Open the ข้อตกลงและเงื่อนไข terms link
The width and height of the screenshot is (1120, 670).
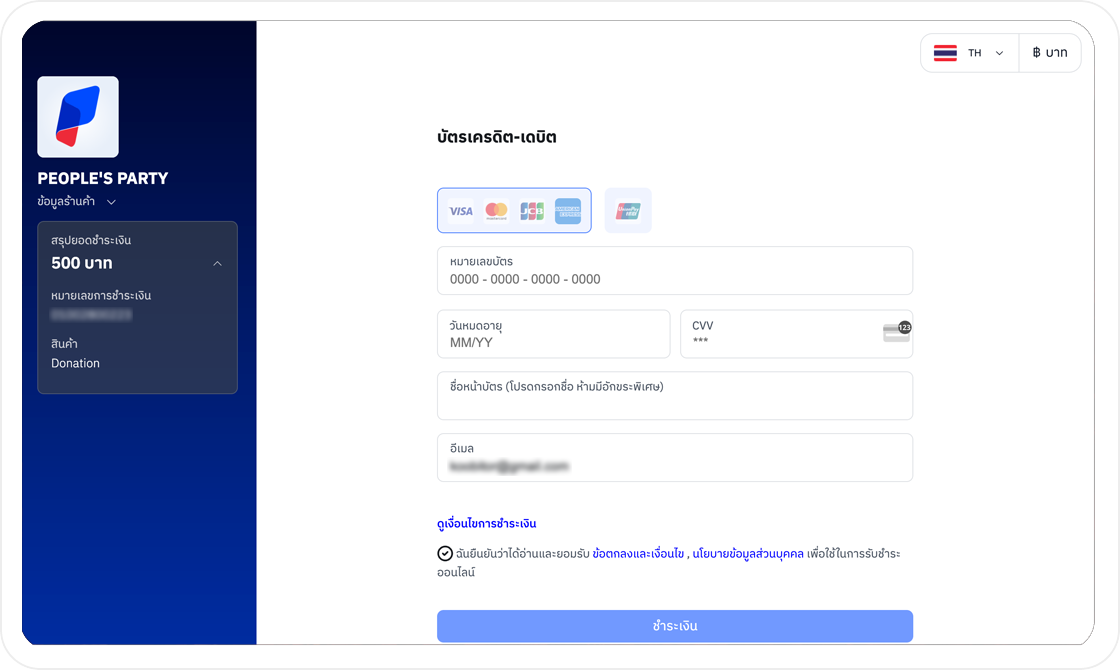click(638, 554)
